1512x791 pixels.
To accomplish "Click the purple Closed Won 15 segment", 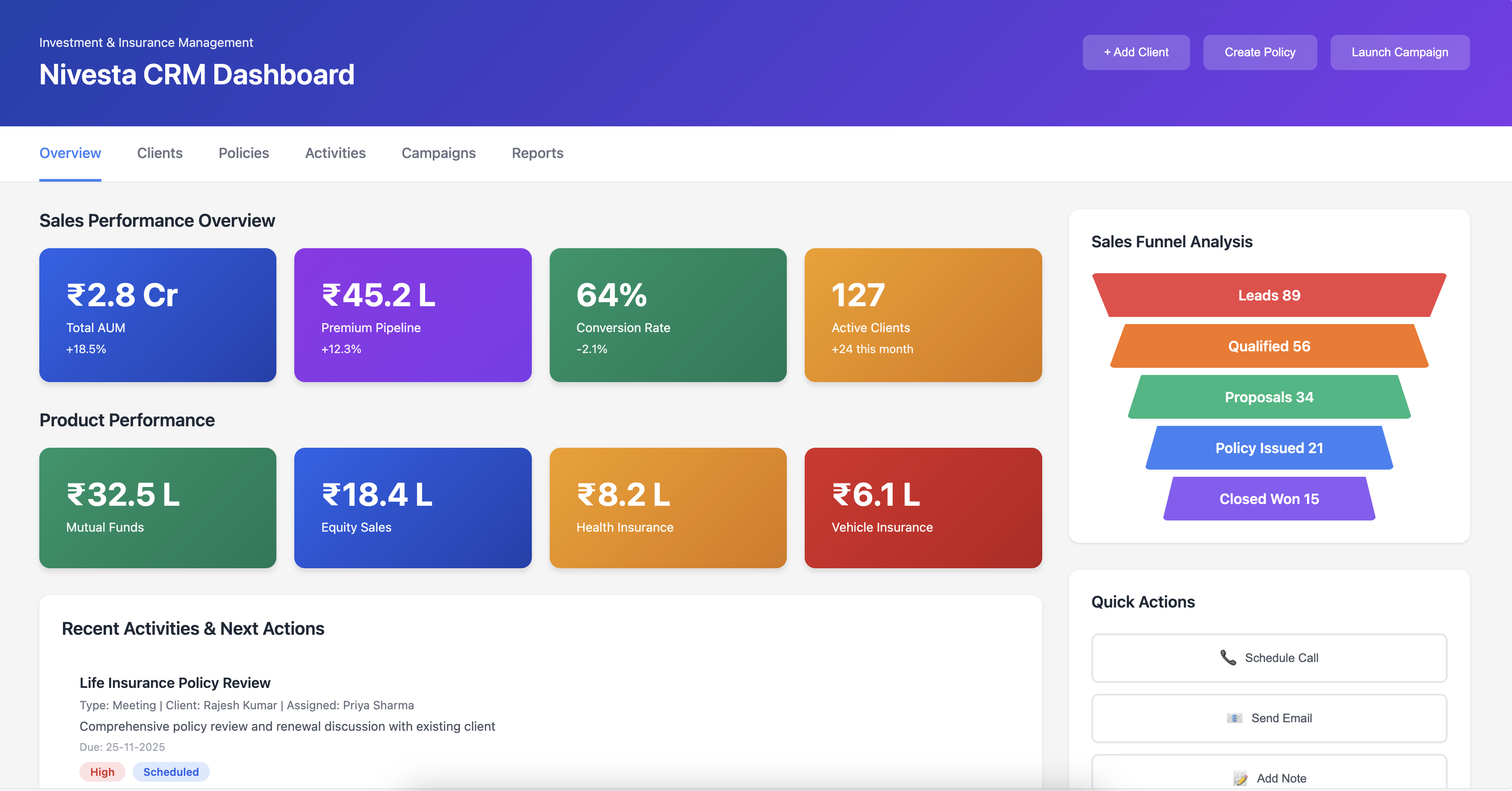I will (x=1269, y=499).
